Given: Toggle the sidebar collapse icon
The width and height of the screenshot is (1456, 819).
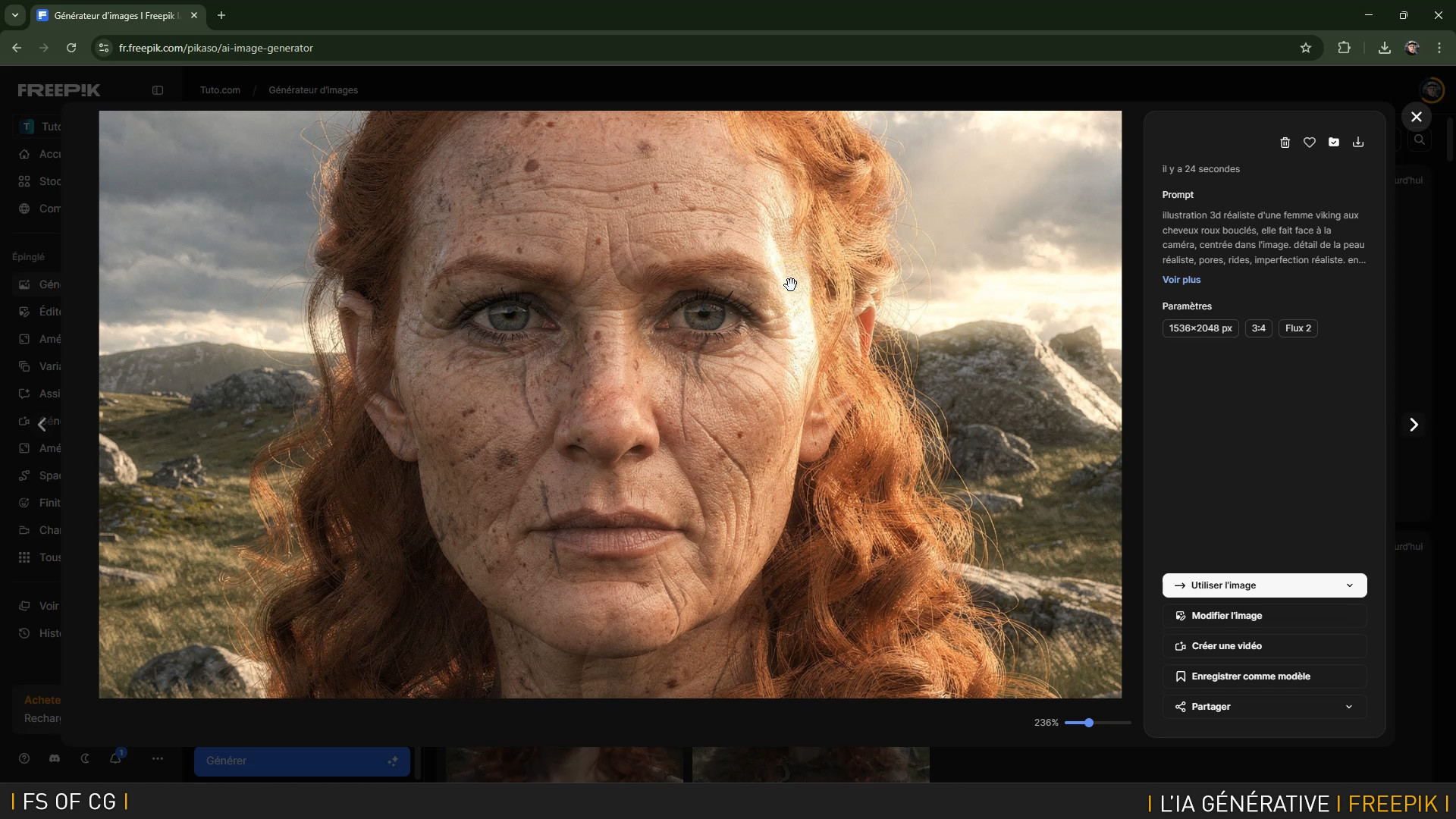Looking at the screenshot, I should [x=158, y=90].
